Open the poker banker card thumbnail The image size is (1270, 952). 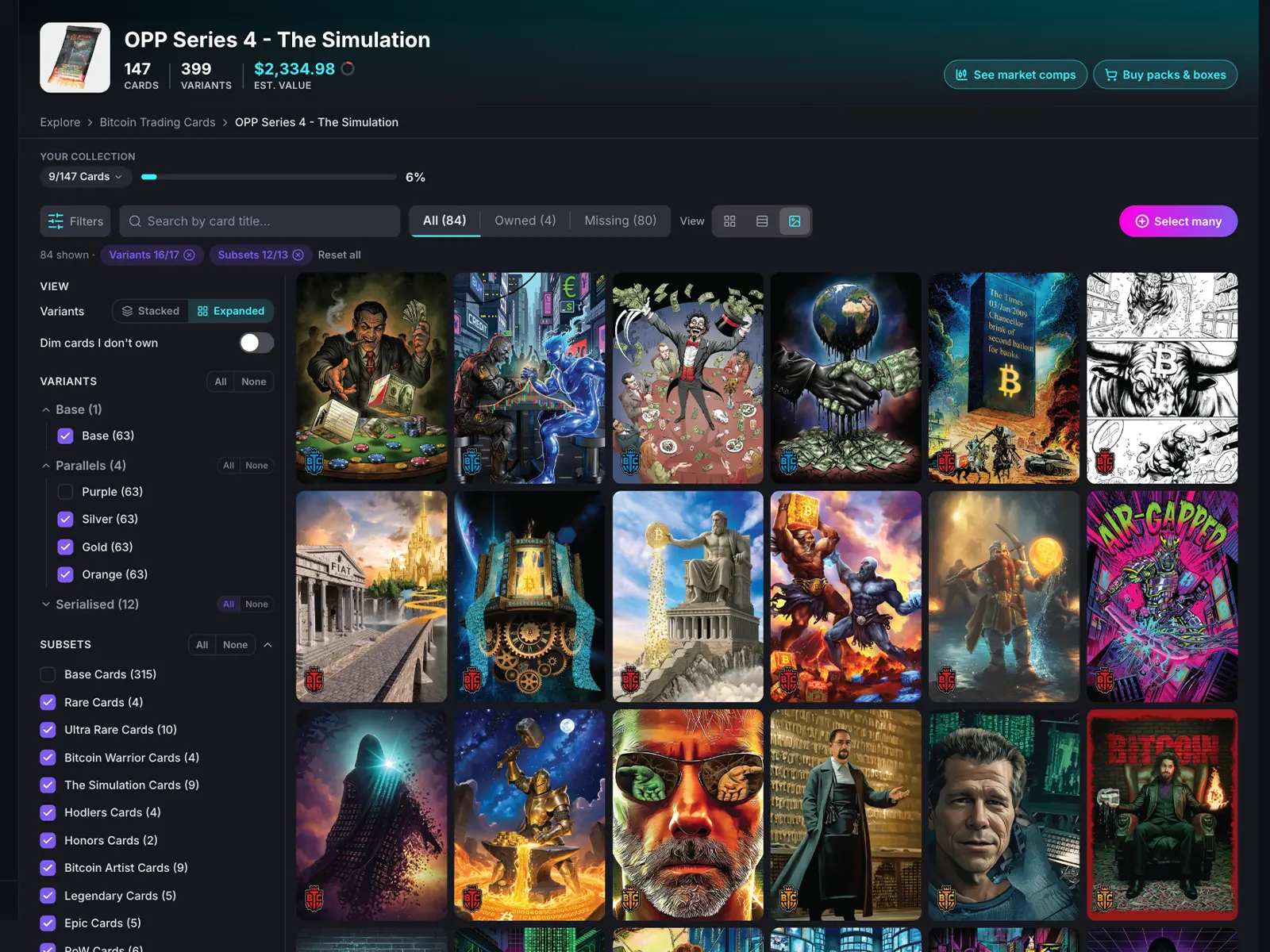point(371,378)
